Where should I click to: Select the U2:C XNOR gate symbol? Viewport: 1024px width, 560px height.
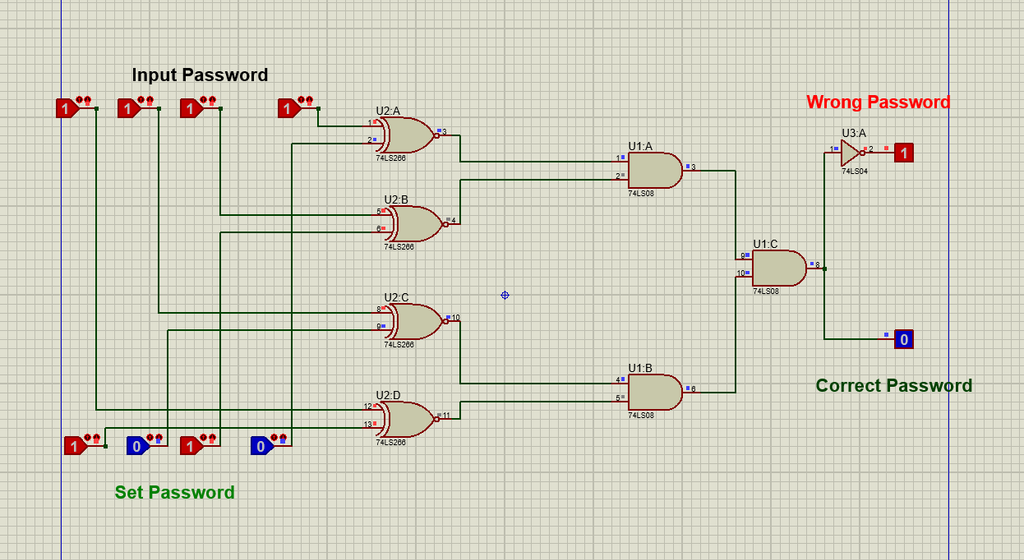tap(416, 321)
